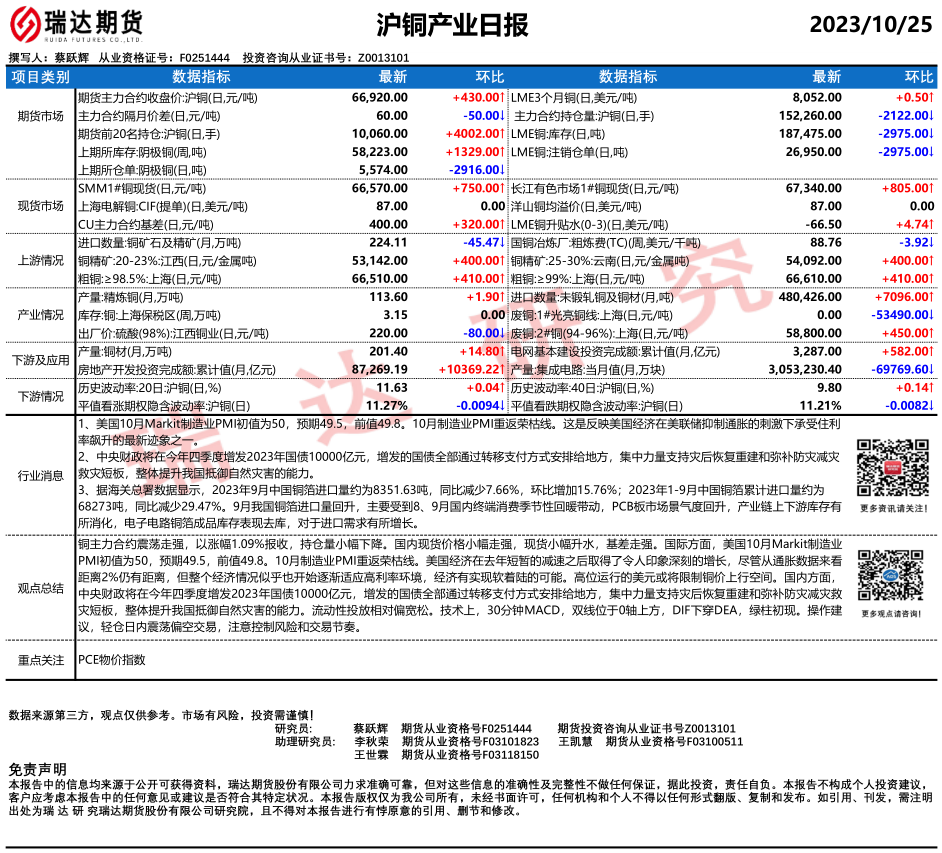Choose the 下游及应用 category cell
This screenshot has width=942, height=853.
pos(41,360)
